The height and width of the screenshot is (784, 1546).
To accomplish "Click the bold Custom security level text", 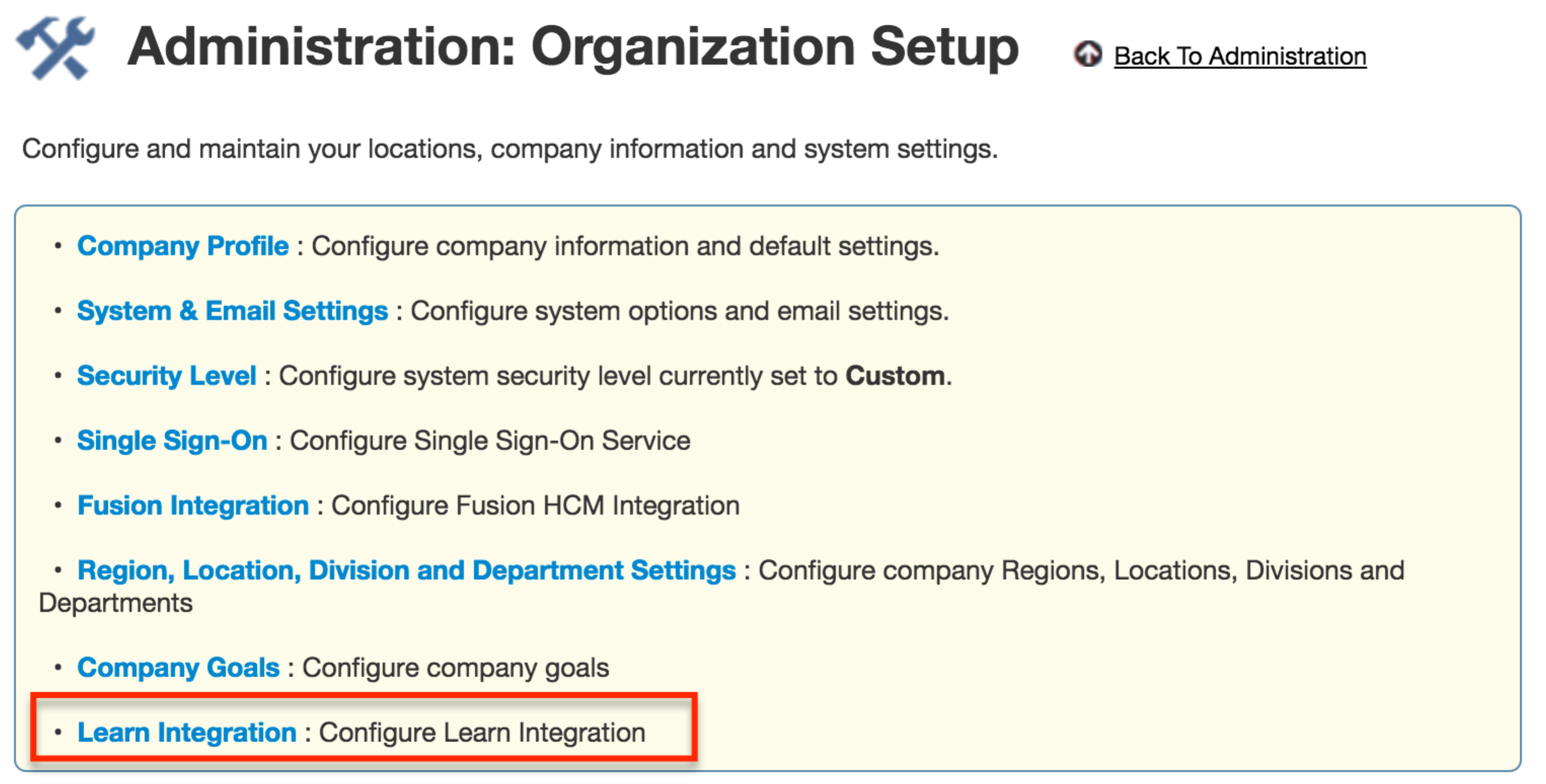I will click(895, 376).
